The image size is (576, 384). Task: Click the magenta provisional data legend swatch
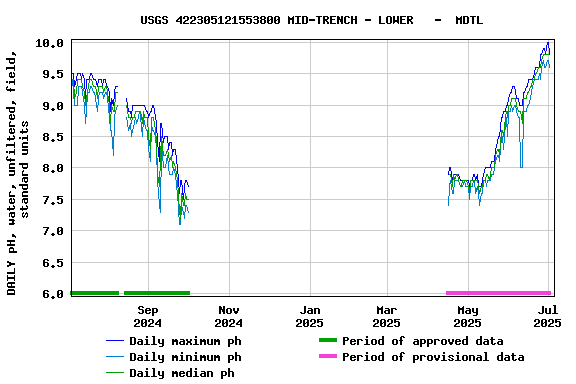click(x=328, y=356)
